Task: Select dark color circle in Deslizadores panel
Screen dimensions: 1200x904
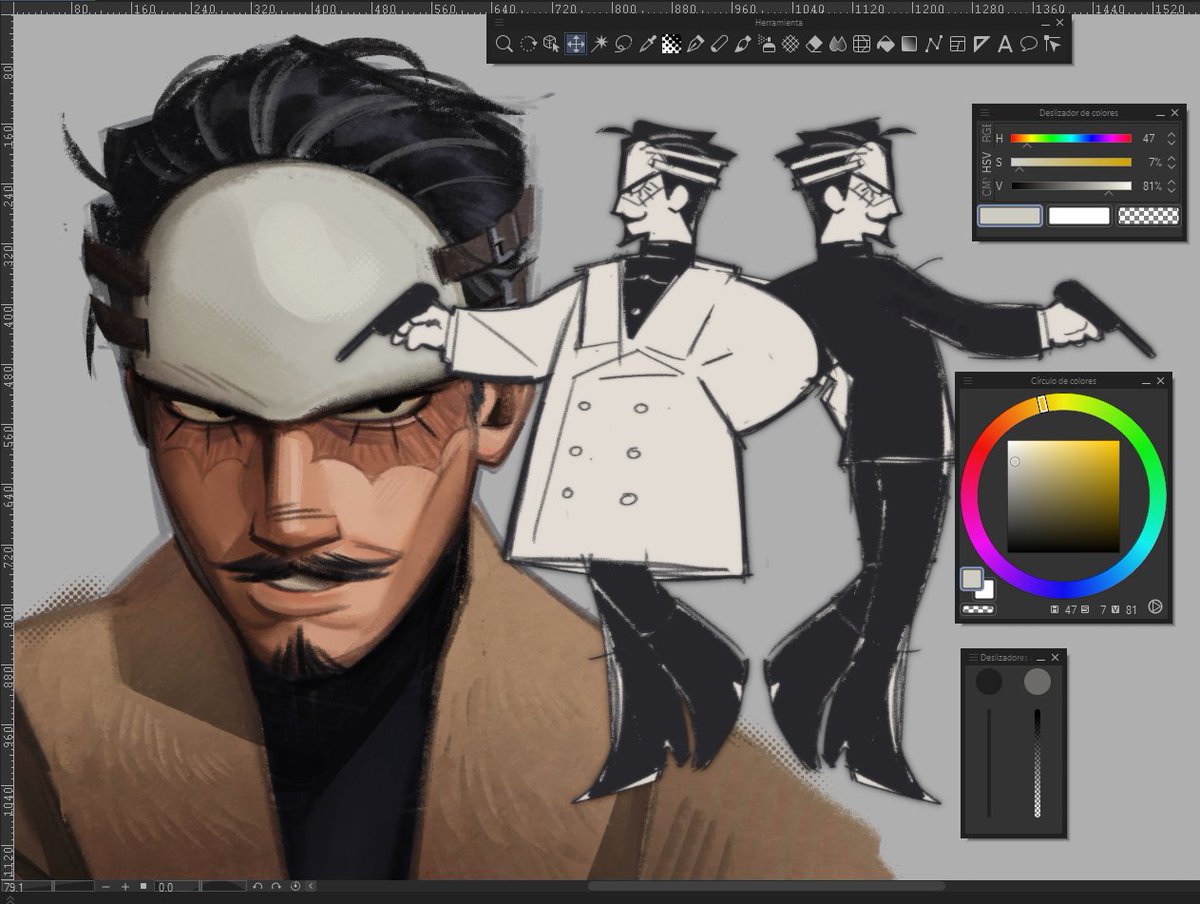Action: coord(989,681)
